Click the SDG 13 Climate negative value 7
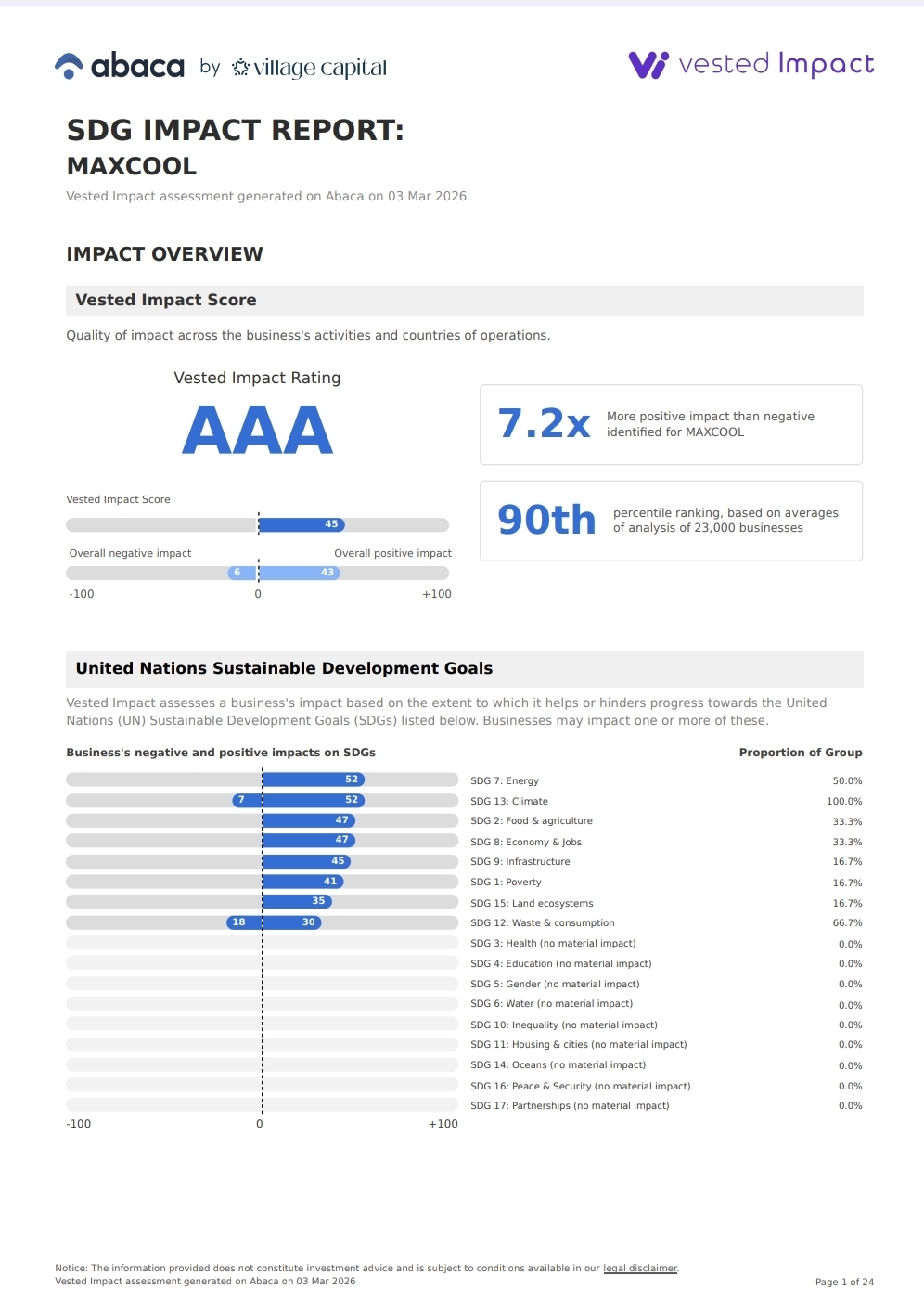This screenshot has height=1315, width=924. pos(241,800)
